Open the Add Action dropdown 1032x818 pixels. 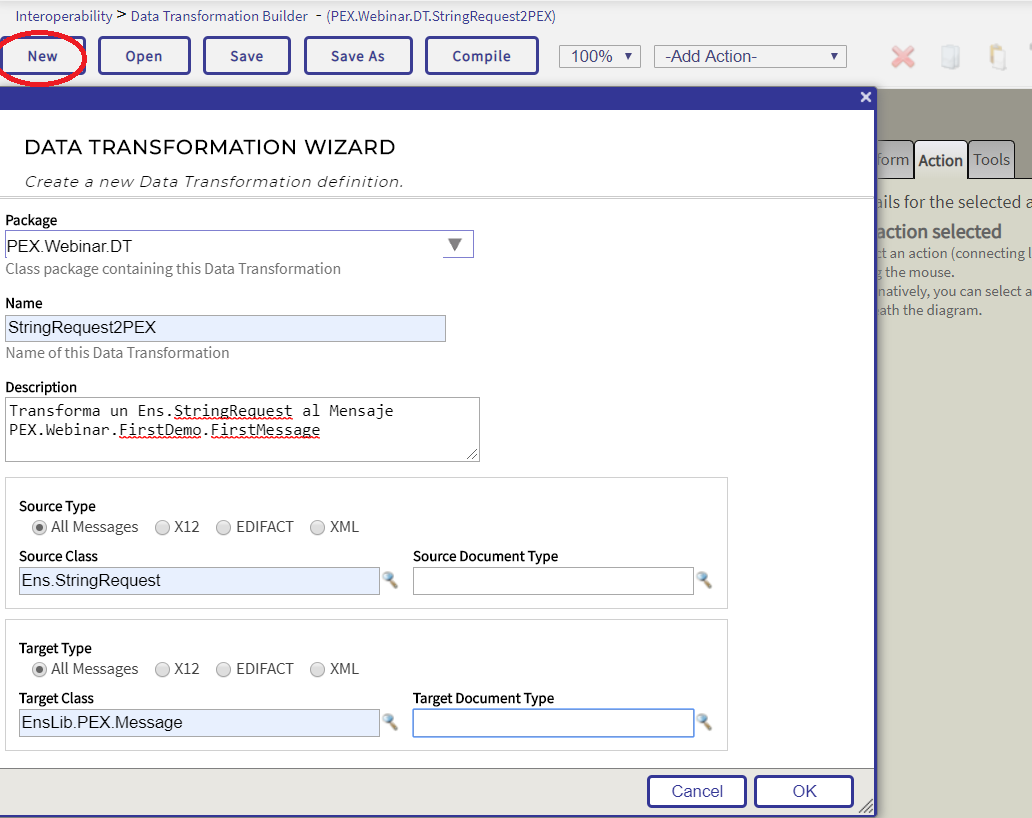click(750, 57)
